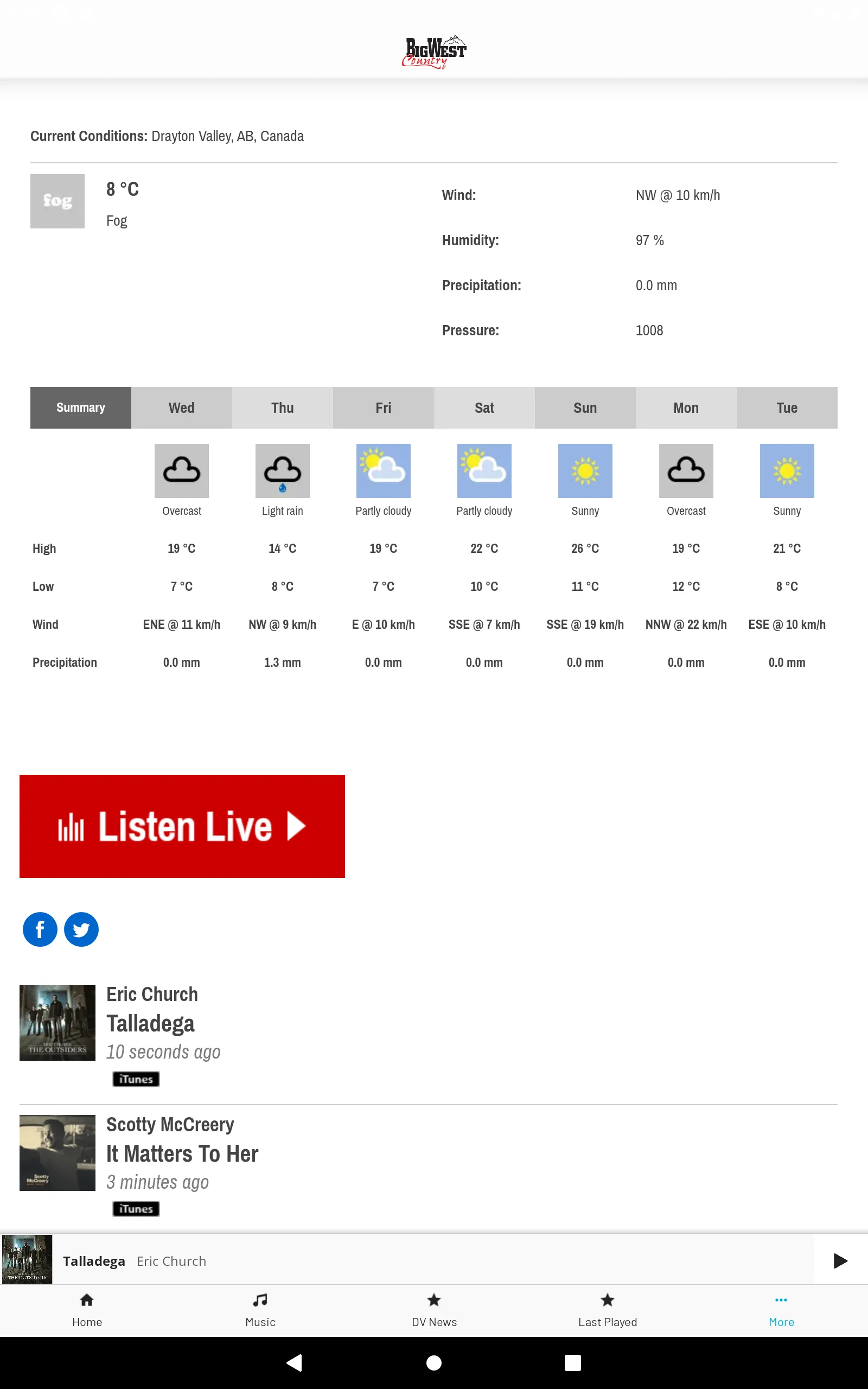Screen dimensions: 868x1389
Task: Click Sunday's Sunny weather icon
Action: click(x=585, y=470)
